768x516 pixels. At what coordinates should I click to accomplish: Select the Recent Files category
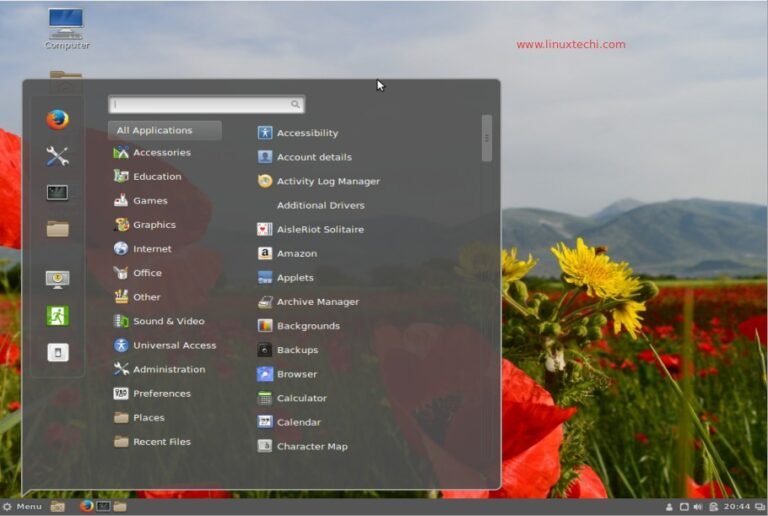pos(152,442)
